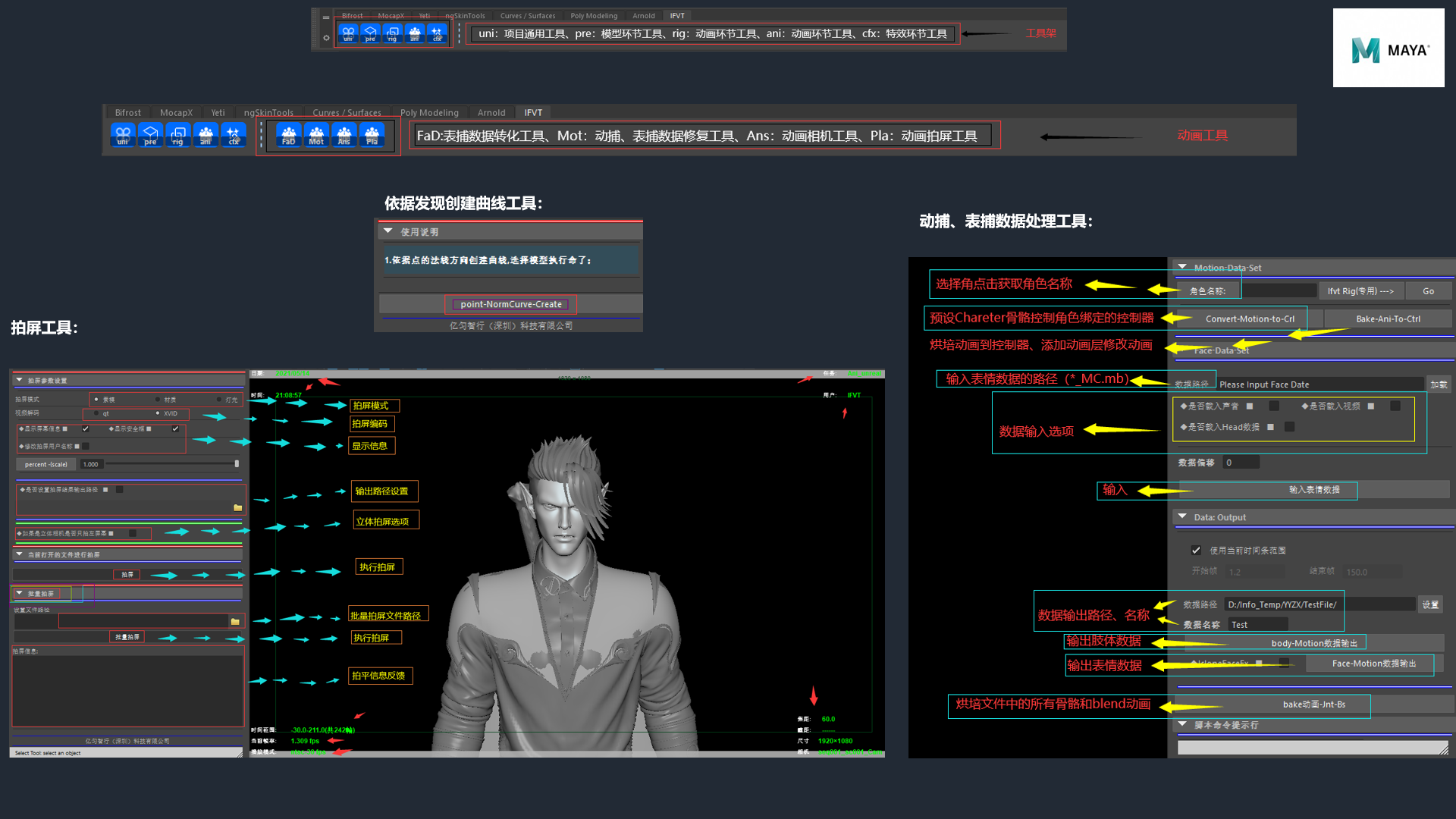Viewport: 1456px width, 819px height.
Task: Toggle the 显示屏幕信息 checkbox
Action: 86,428
